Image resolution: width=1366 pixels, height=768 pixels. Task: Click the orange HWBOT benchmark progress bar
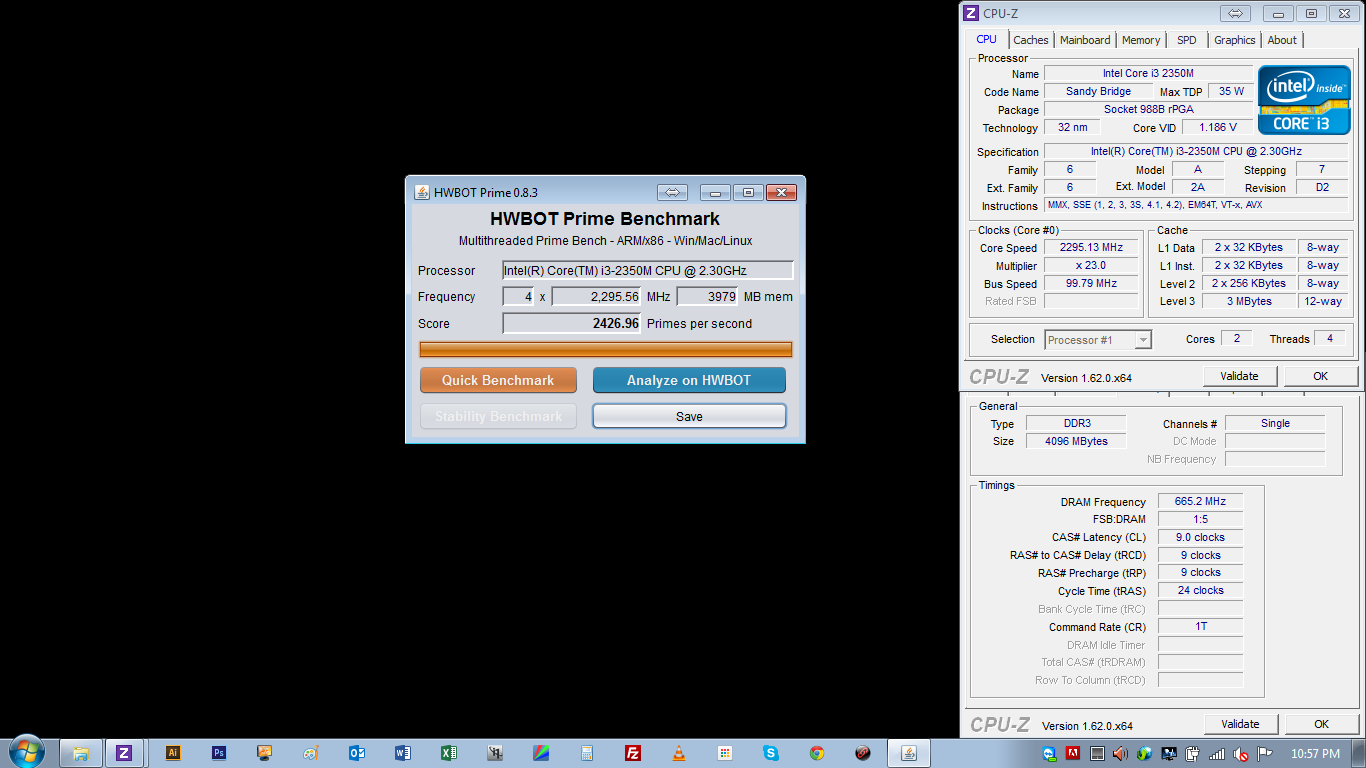(x=606, y=349)
